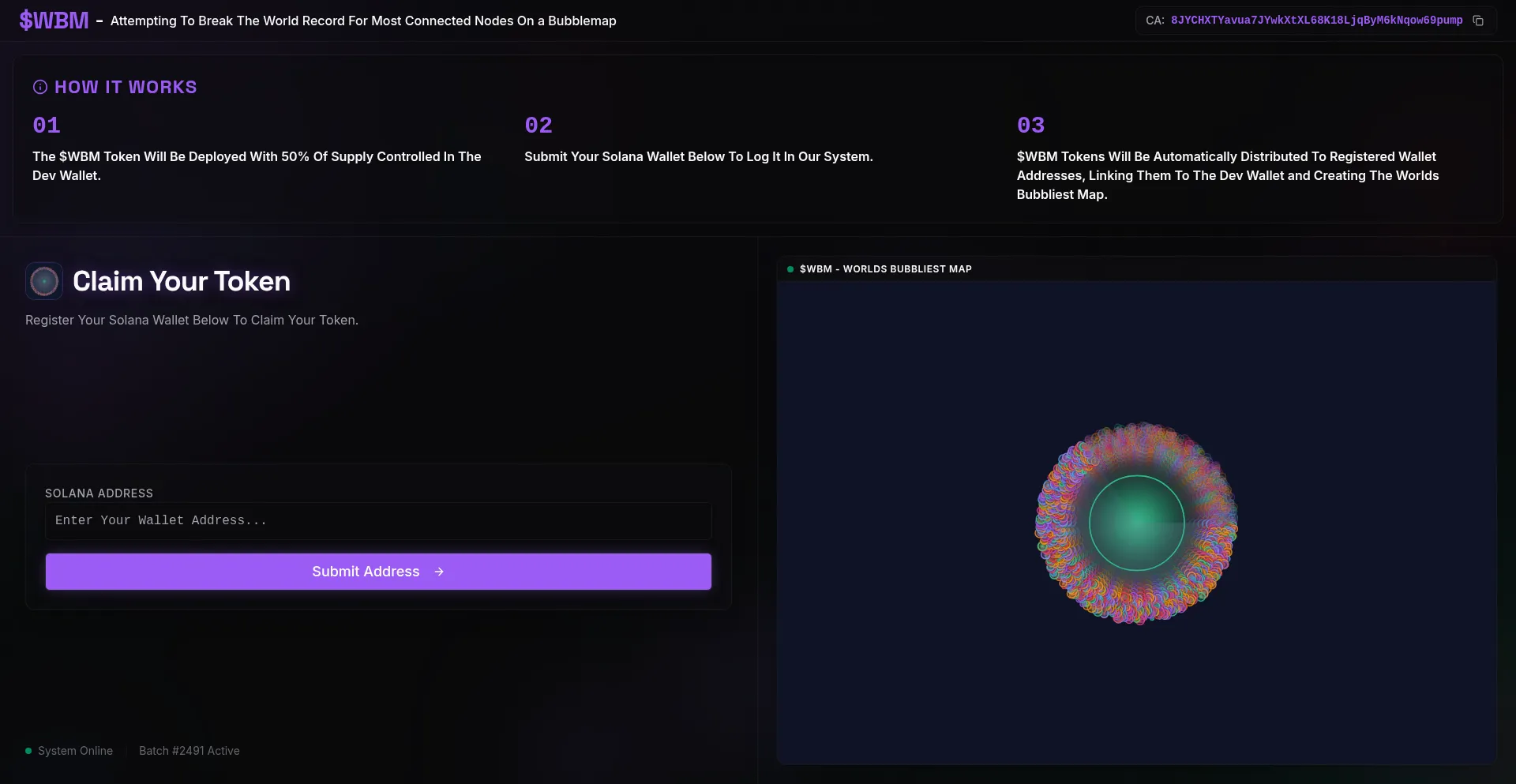Click the step 03 number heading

pos(1030,125)
